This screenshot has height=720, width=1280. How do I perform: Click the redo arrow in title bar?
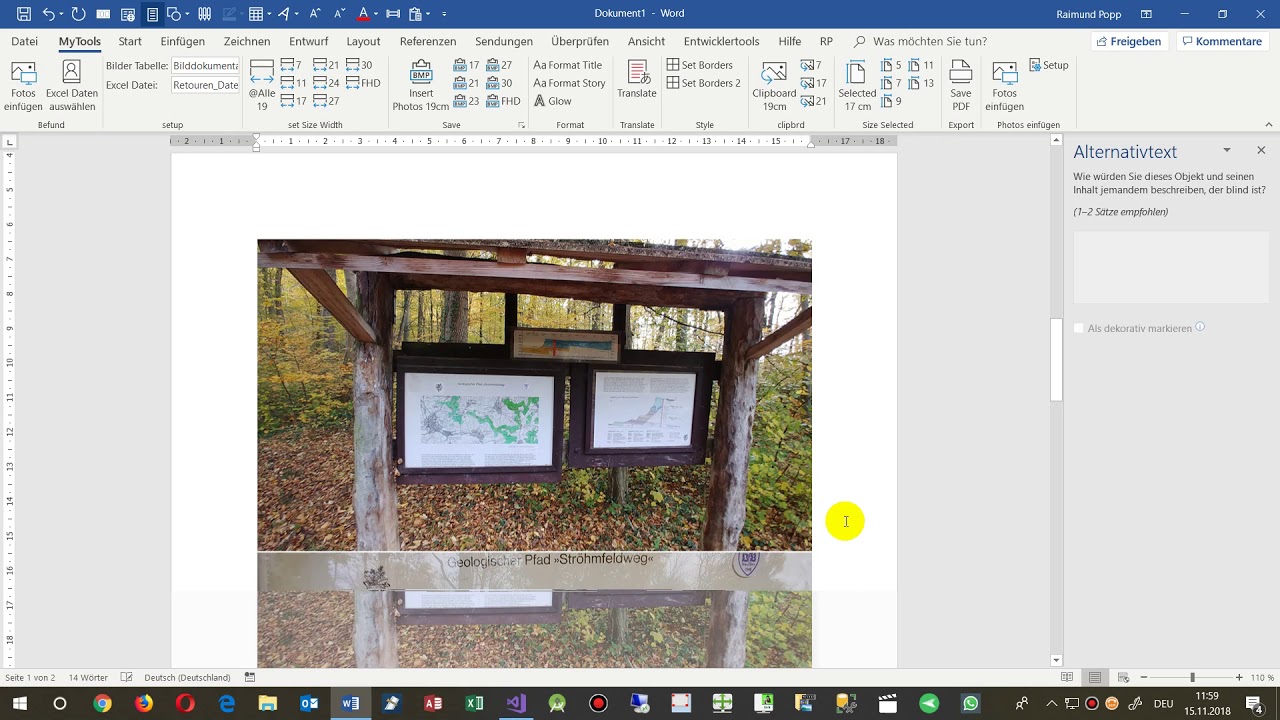pyautogui.click(x=79, y=14)
